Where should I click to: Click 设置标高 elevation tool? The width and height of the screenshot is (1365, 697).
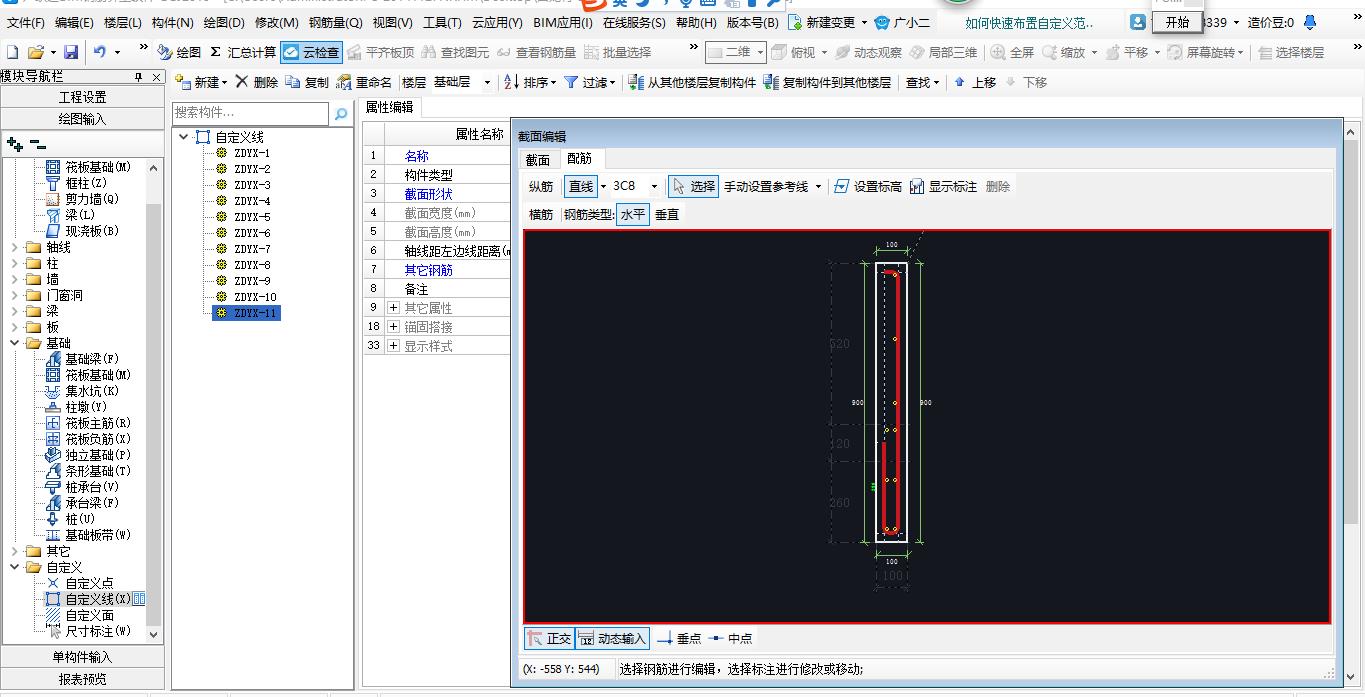(x=867, y=186)
